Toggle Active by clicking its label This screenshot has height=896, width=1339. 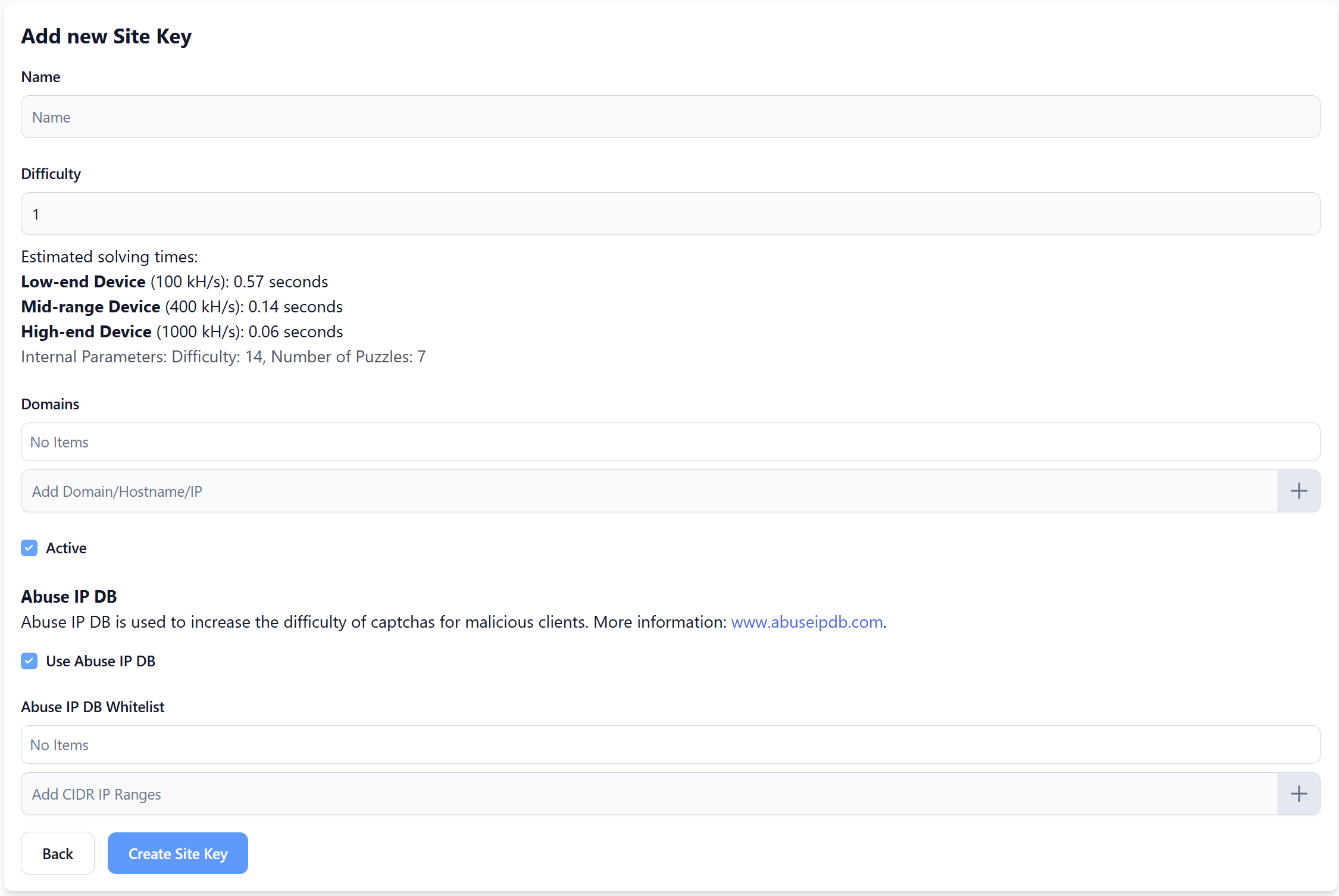tap(65, 547)
